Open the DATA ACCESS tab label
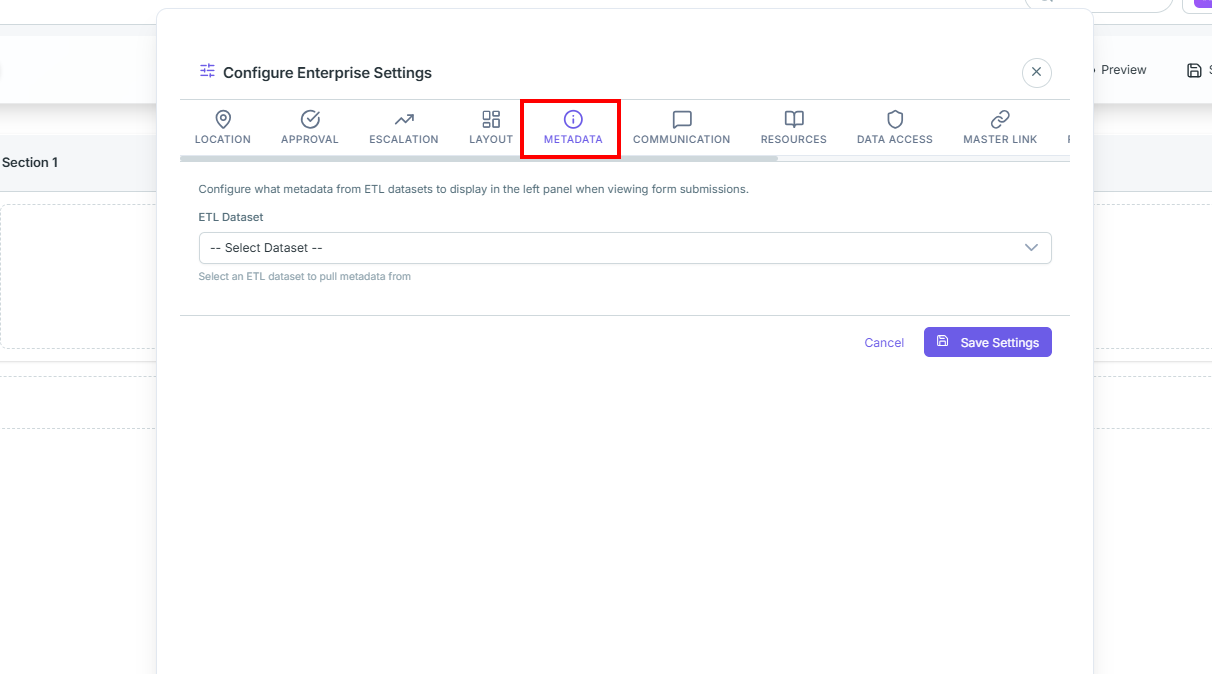This screenshot has width=1212, height=674. tap(895, 139)
